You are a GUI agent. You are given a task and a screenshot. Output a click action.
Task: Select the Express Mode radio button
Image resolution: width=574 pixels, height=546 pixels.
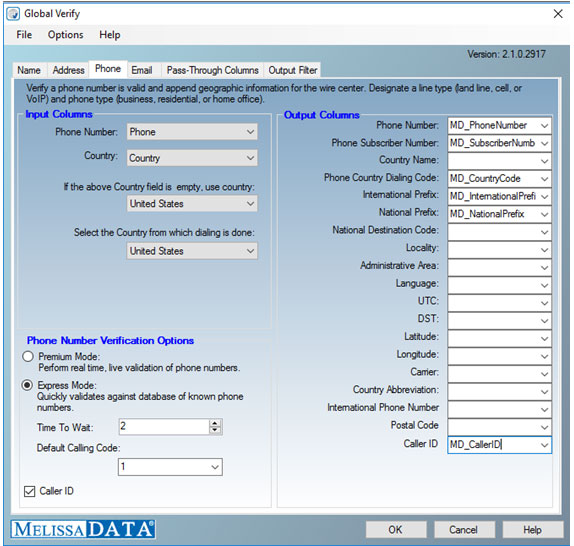pyautogui.click(x=28, y=385)
